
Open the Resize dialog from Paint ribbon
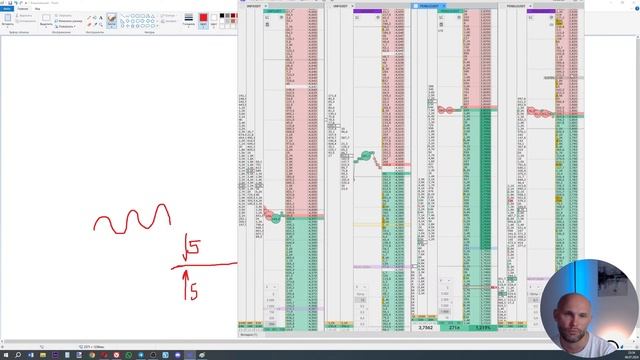pyautogui.click(x=68, y=21)
